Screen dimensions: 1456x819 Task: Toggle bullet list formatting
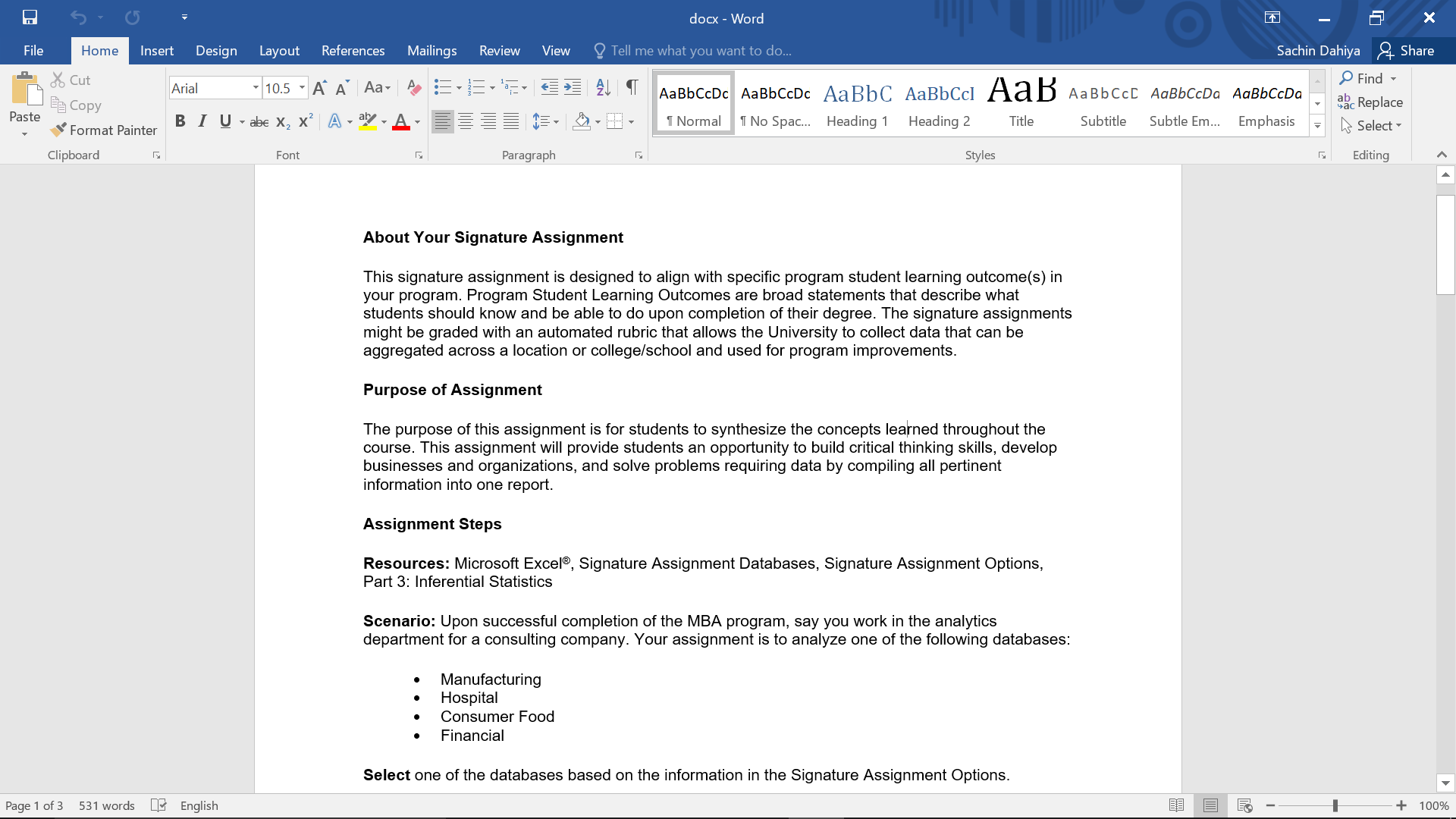pyautogui.click(x=443, y=87)
